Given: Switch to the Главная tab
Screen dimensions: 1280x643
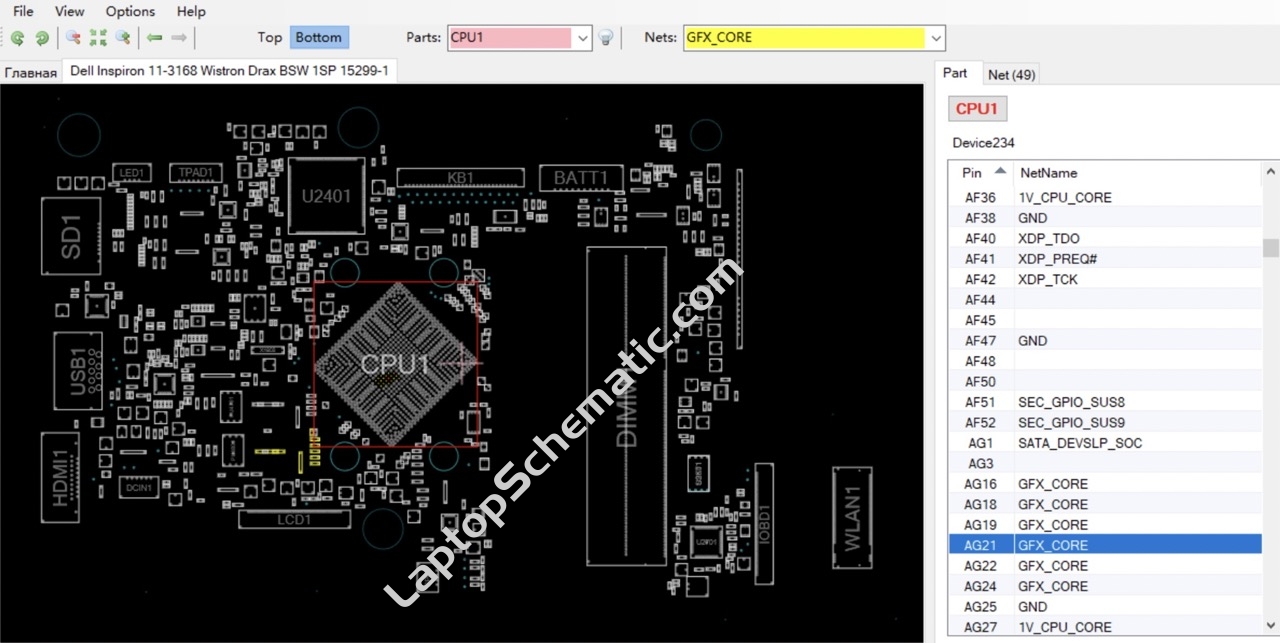Looking at the screenshot, I should (x=31, y=73).
